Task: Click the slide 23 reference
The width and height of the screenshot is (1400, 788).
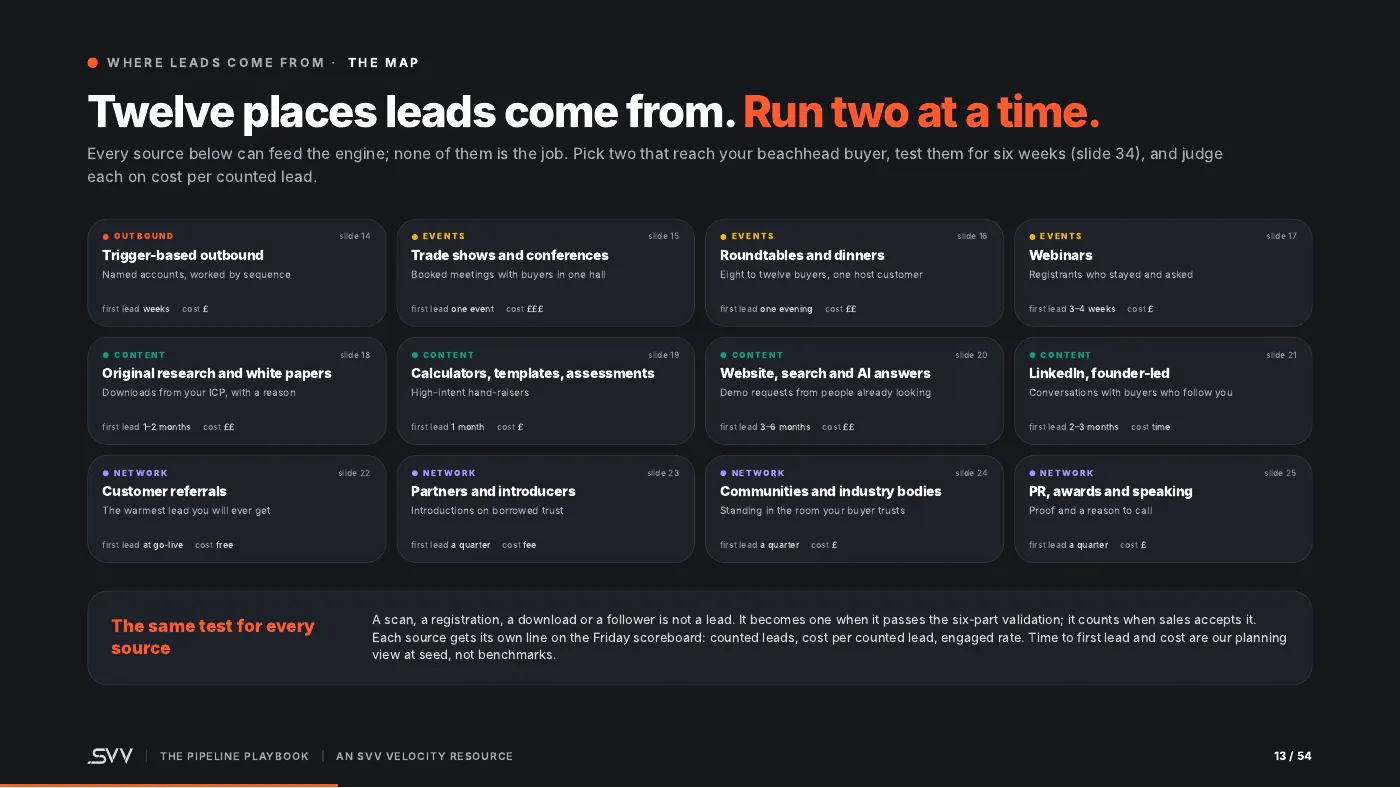Action: point(664,473)
